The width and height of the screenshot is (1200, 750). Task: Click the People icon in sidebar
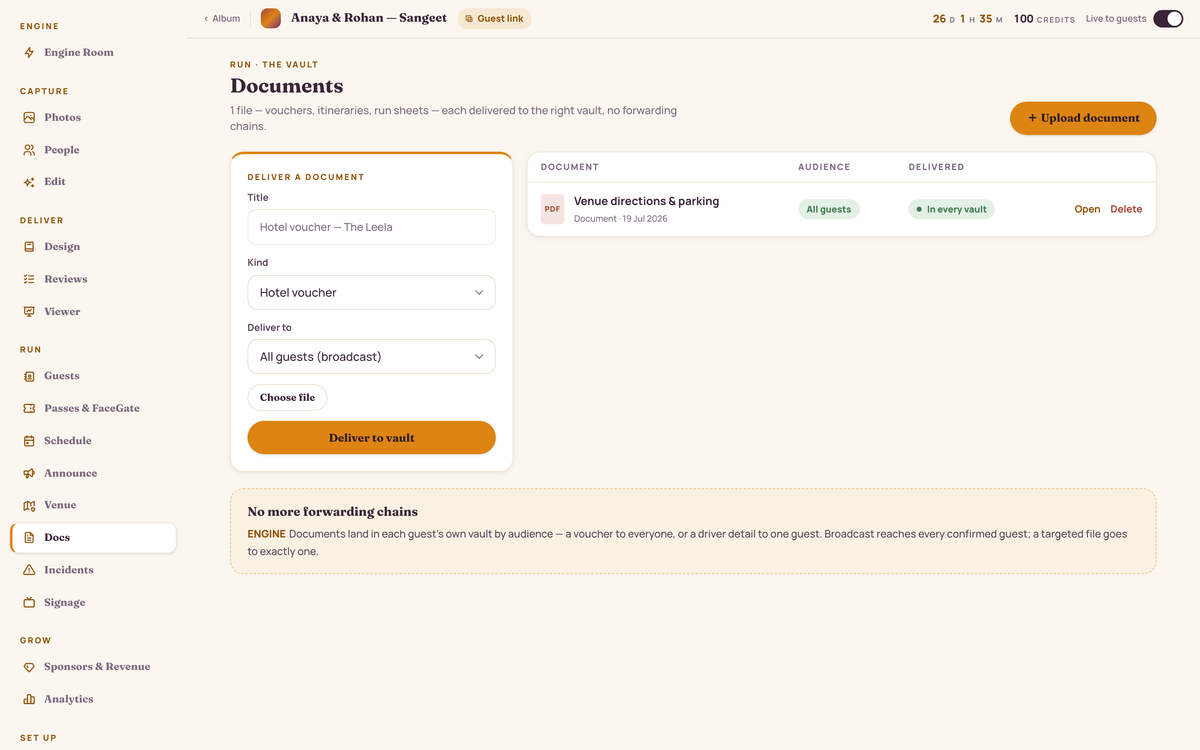[29, 150]
